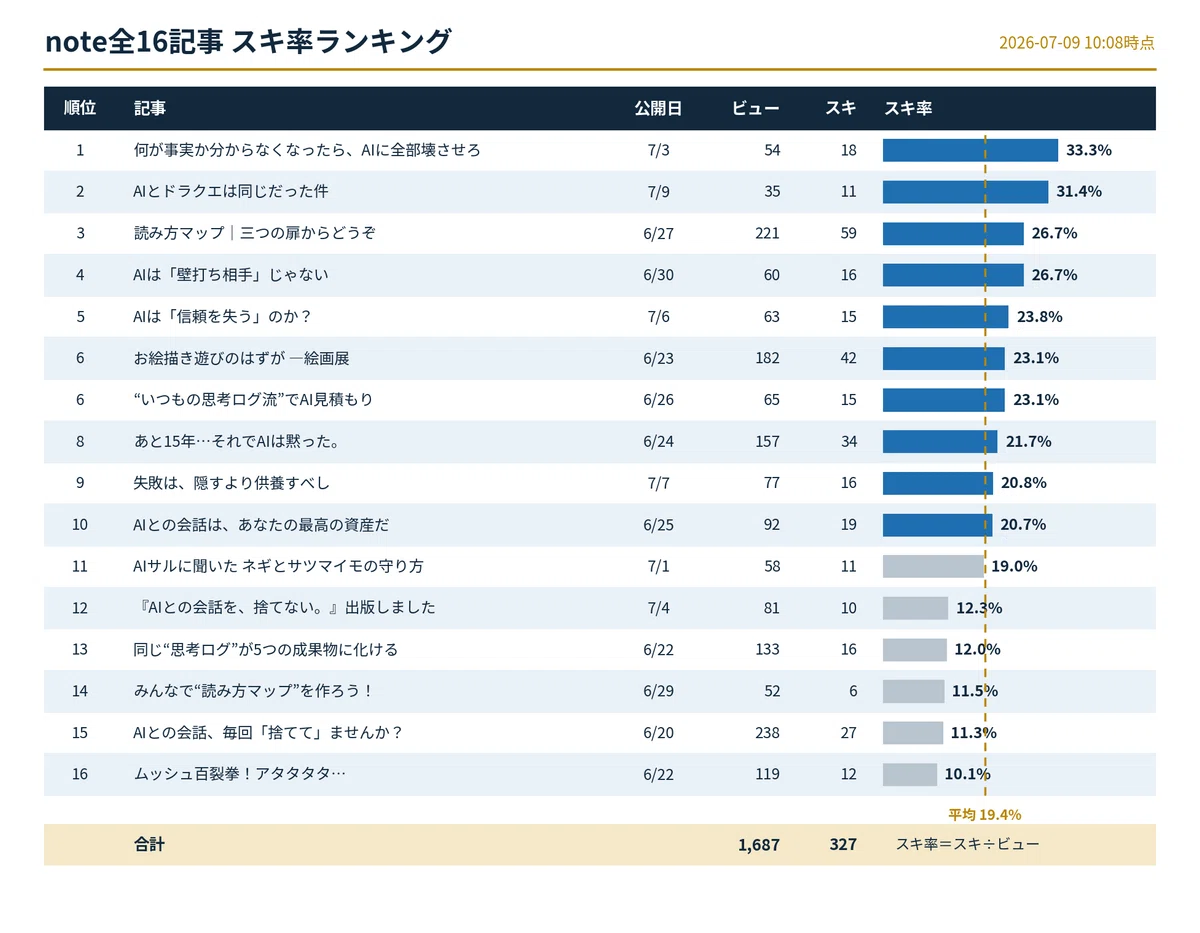
Task: Click the formula note 'スキ率＝スキ÷ビュー'
Action: pyautogui.click(x=968, y=845)
